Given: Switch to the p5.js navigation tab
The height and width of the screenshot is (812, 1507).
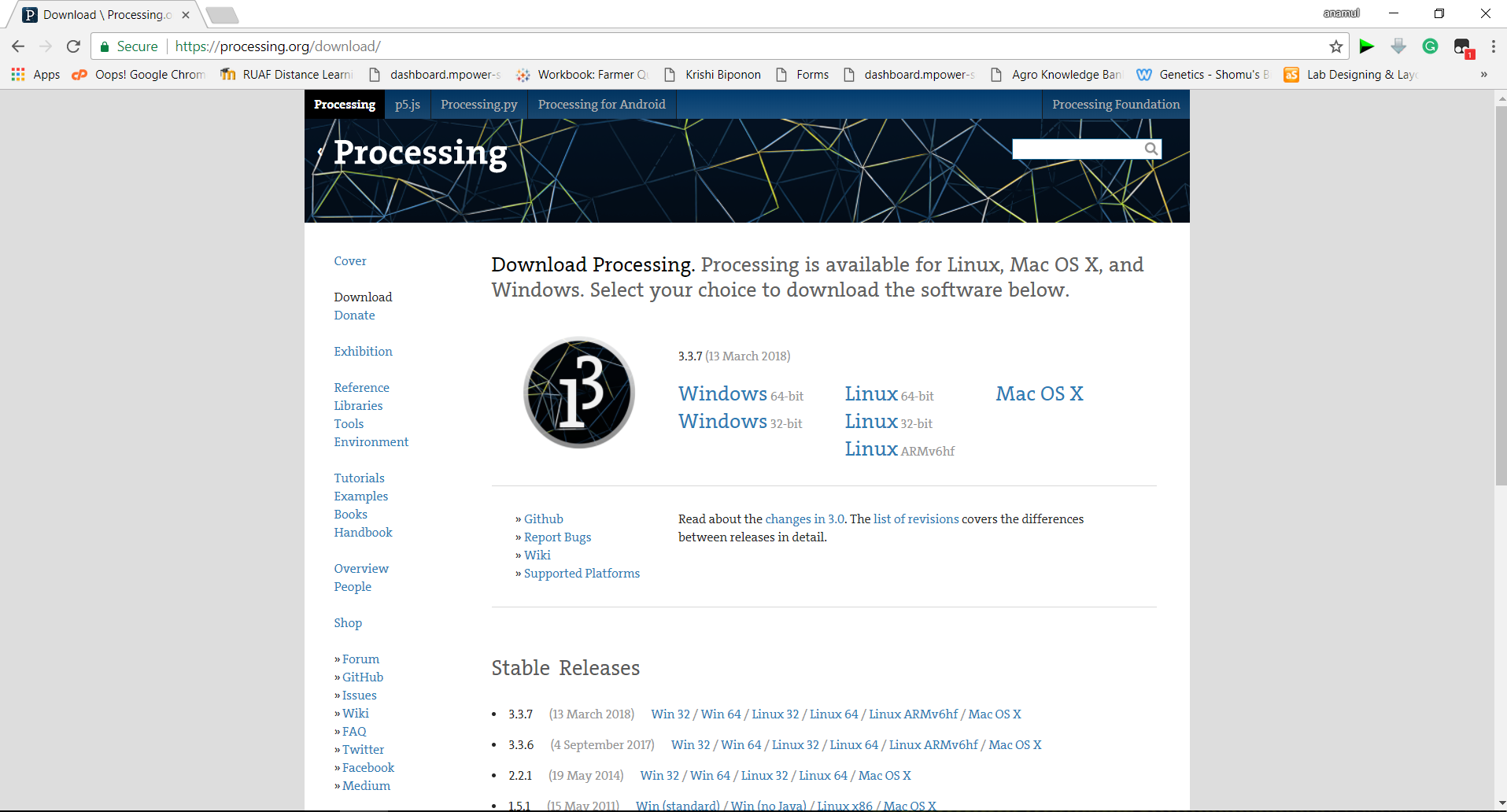Looking at the screenshot, I should tap(408, 104).
